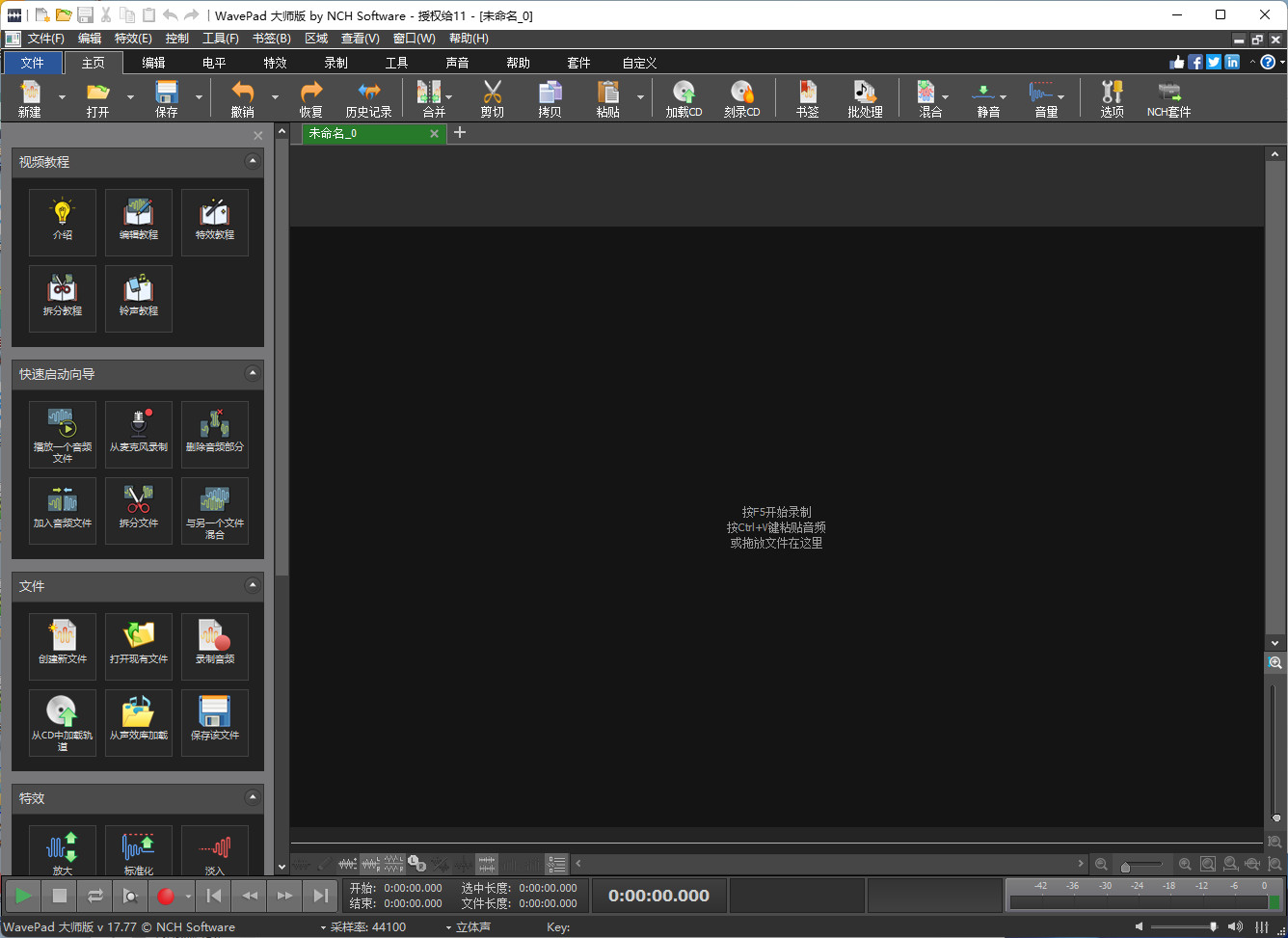
Task: Open the 铃声教程 ringtone tutorial
Action: click(139, 299)
